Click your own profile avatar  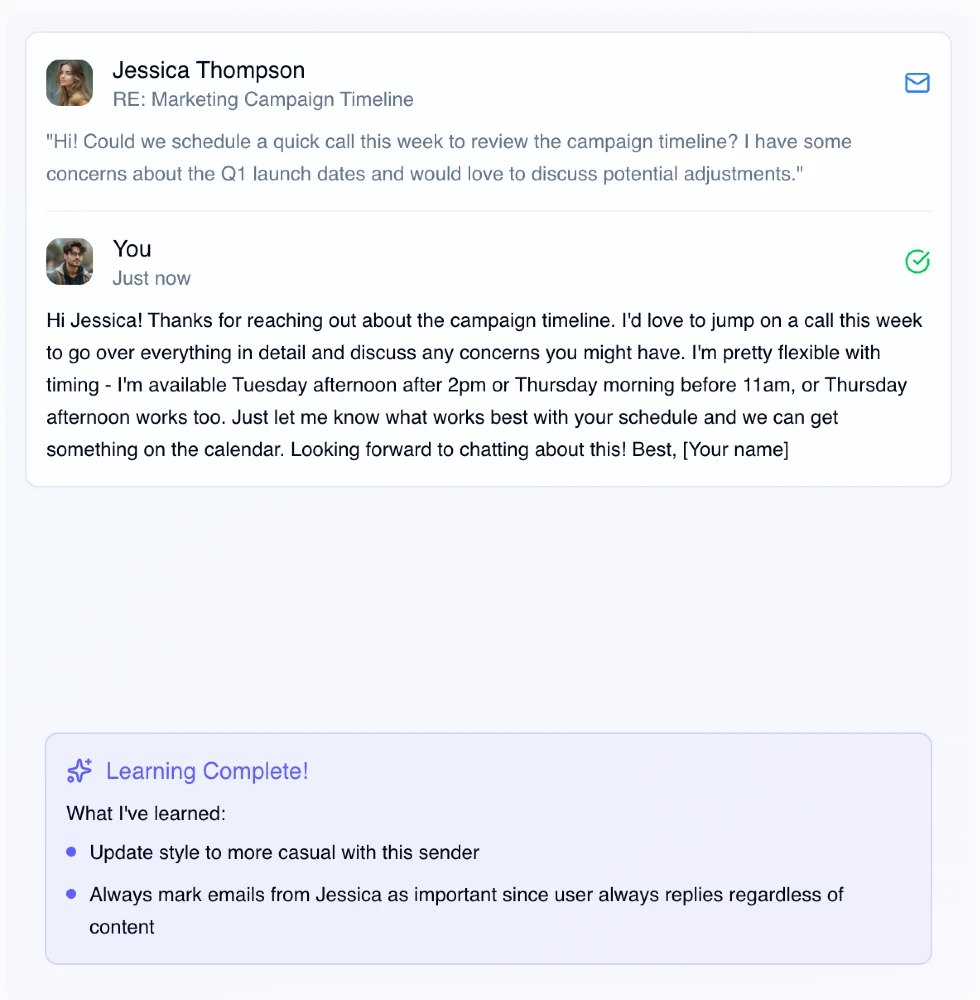[69, 262]
